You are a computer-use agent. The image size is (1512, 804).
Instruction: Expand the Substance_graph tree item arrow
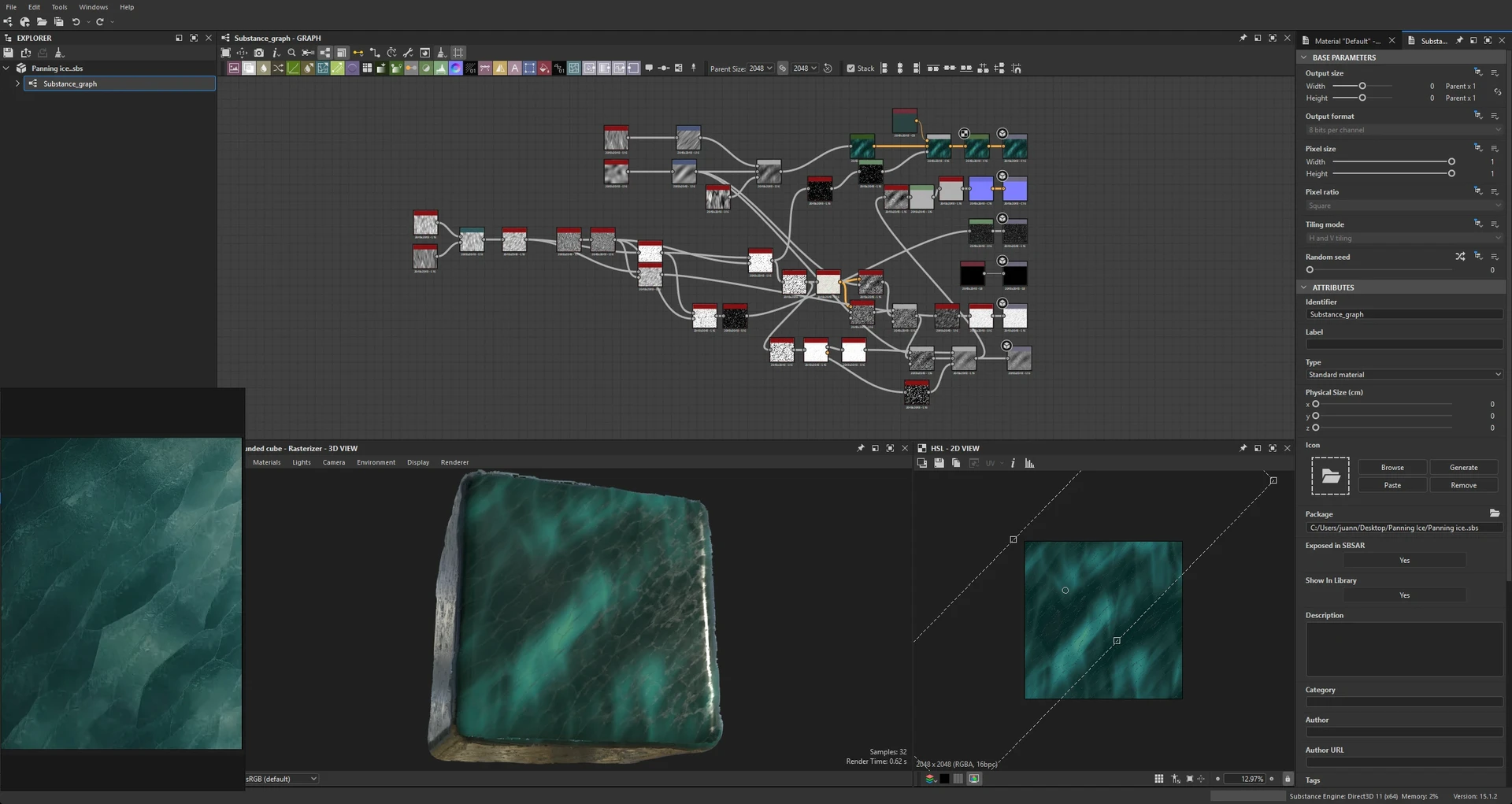coord(17,83)
